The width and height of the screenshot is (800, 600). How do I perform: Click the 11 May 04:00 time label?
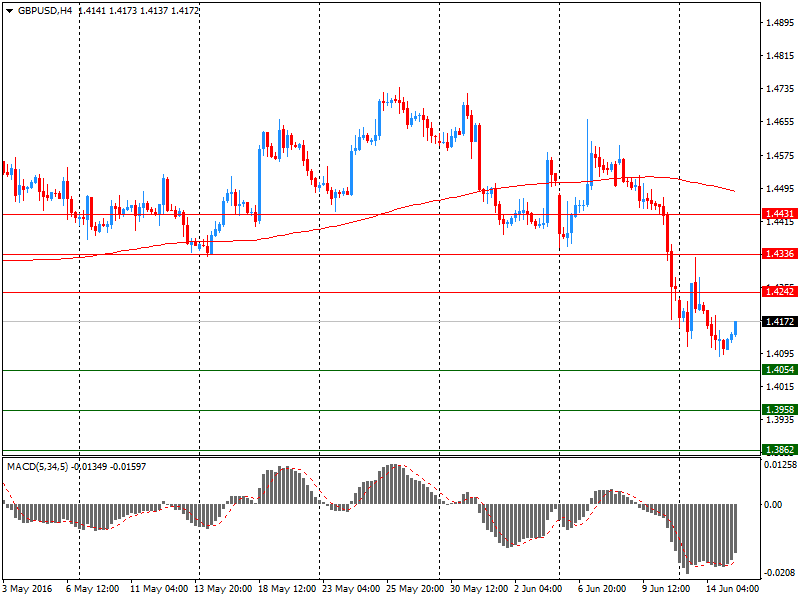[159, 589]
